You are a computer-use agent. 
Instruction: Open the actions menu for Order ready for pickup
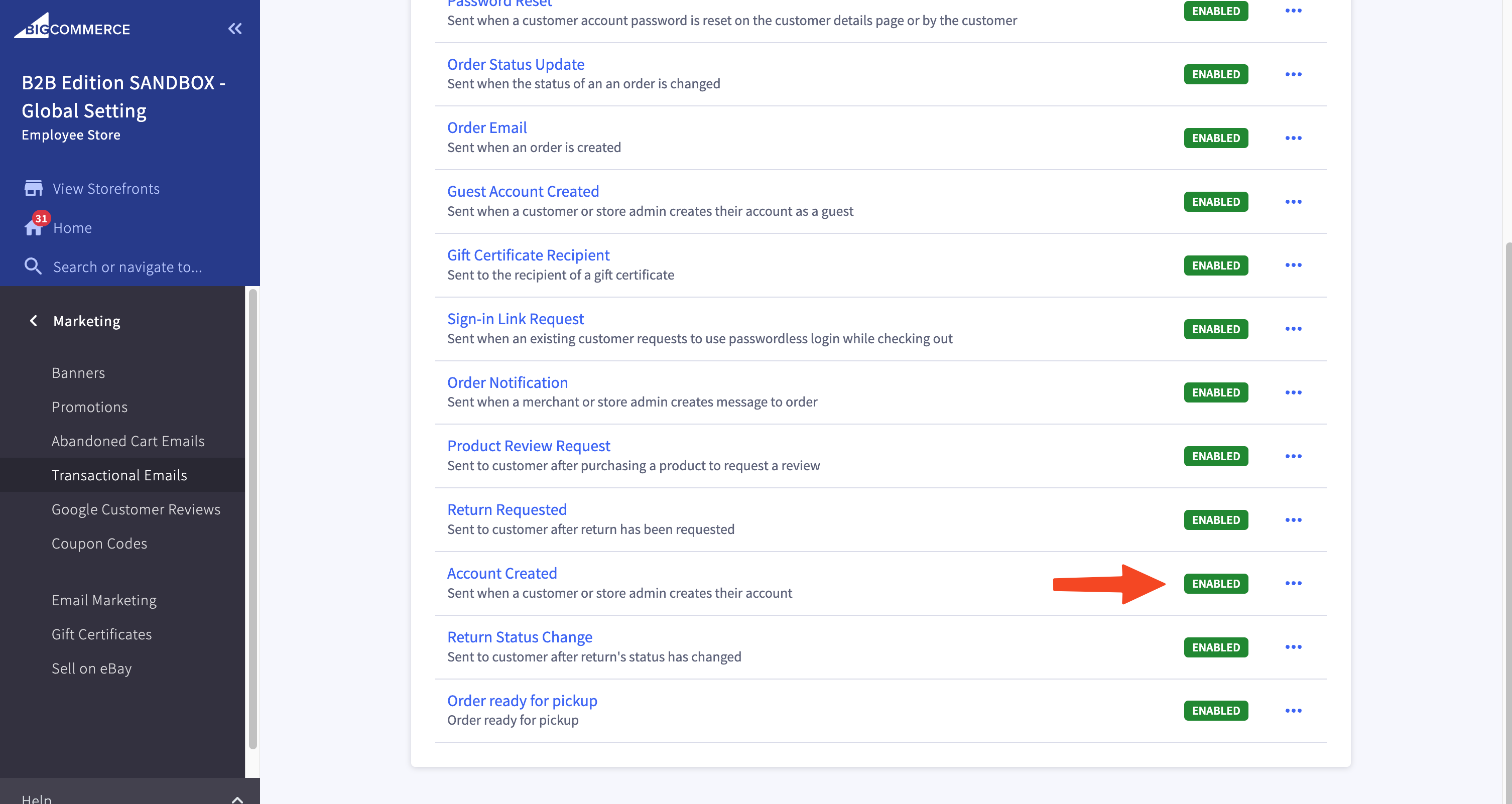coord(1293,711)
